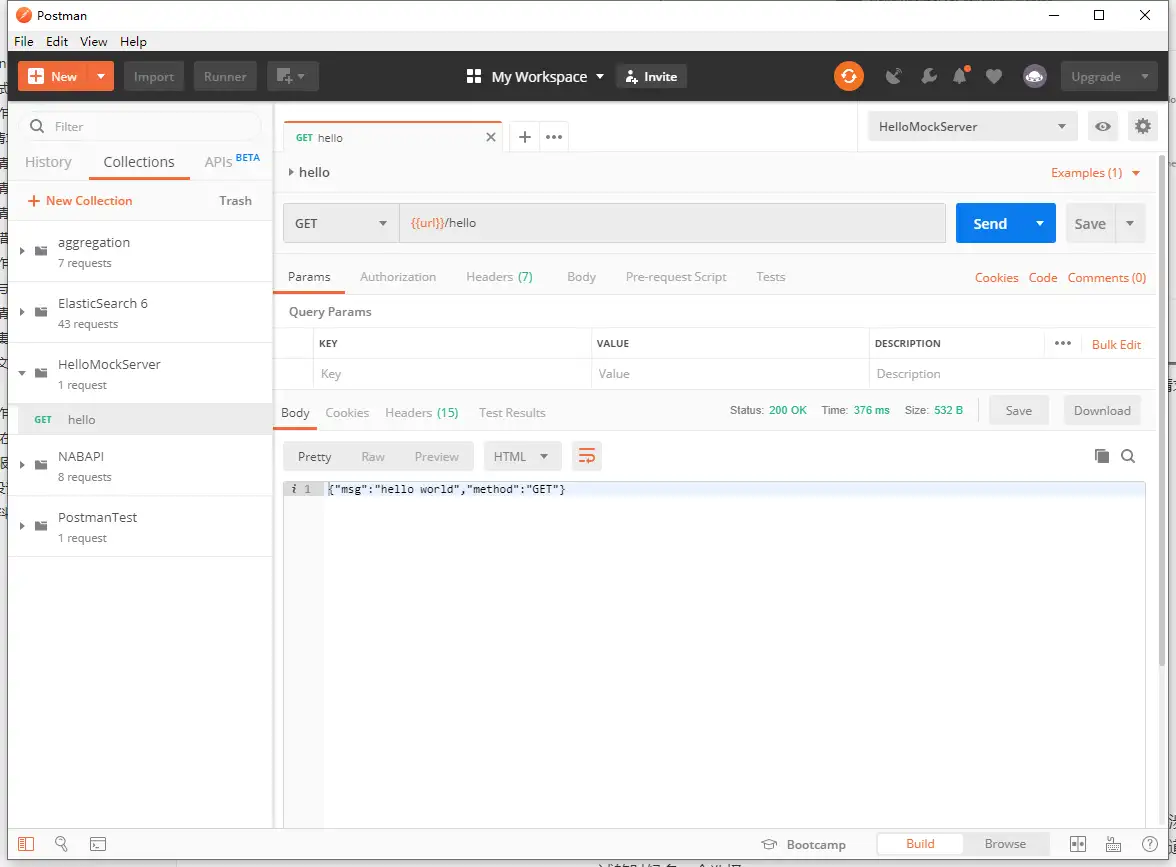Expand the ElasticSearch 6 collection
Screen dimensions: 1176x867
click(22, 312)
